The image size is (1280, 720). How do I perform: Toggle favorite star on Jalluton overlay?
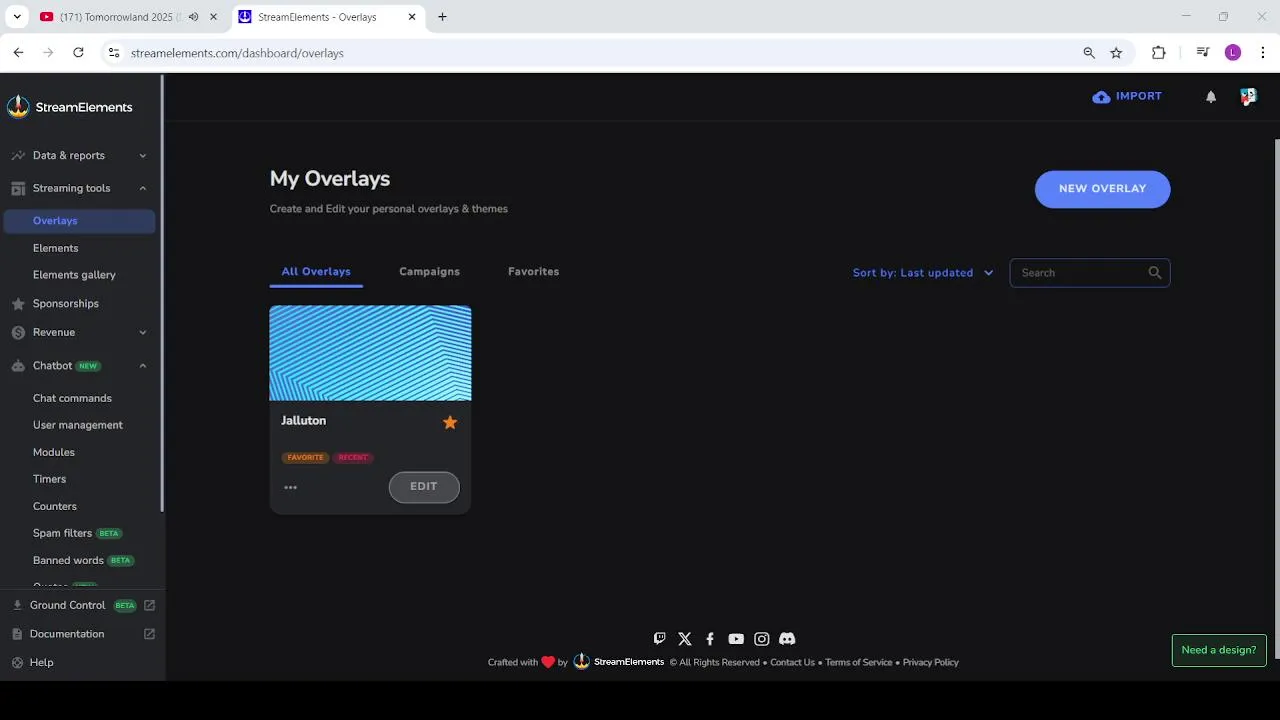tap(450, 422)
